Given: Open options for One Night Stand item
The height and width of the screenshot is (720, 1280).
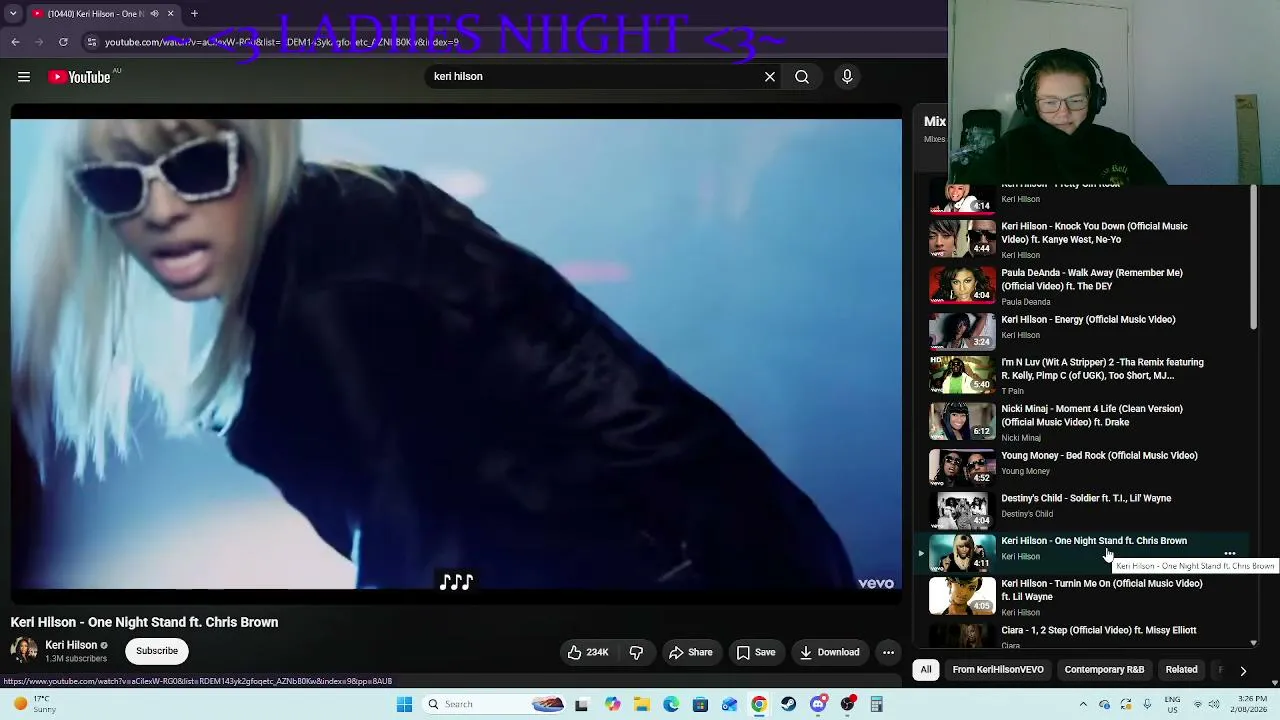Looking at the screenshot, I should [x=1230, y=553].
